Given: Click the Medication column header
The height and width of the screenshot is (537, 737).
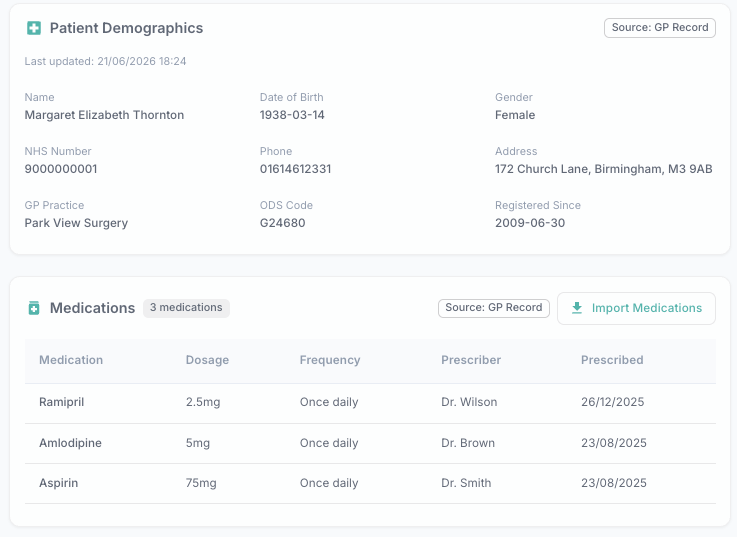Looking at the screenshot, I should coord(71,360).
